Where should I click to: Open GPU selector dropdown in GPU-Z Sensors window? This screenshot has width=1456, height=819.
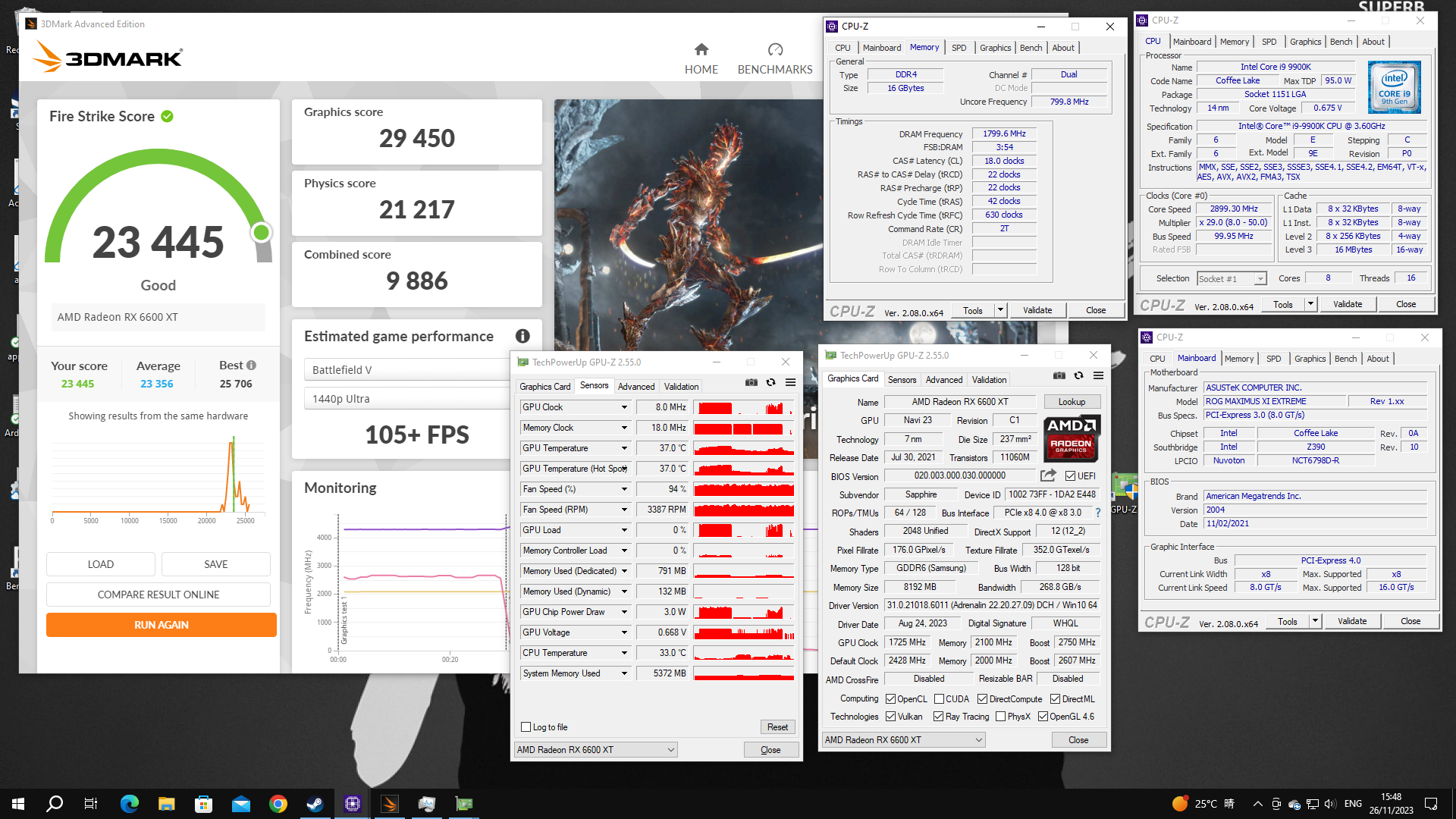click(595, 750)
